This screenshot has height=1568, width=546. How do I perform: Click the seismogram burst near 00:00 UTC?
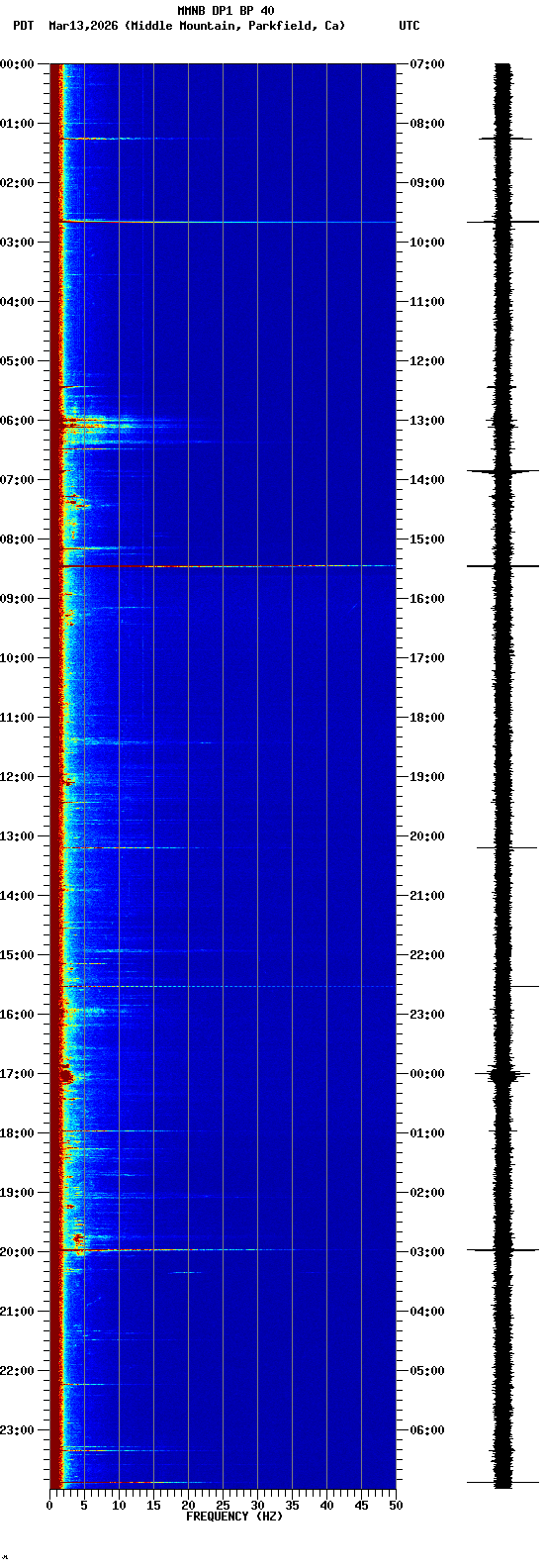pos(503,1074)
